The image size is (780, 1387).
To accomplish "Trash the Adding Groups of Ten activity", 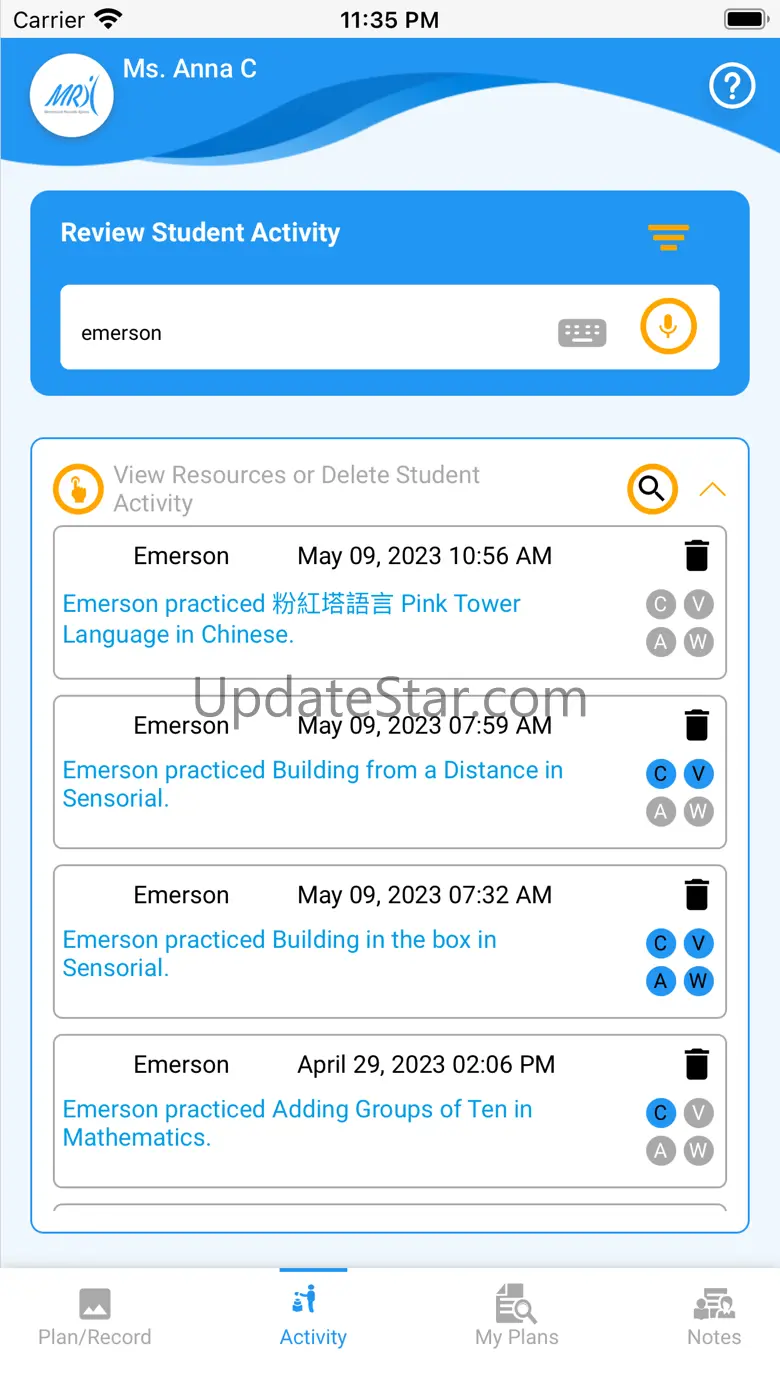I will click(x=697, y=1064).
